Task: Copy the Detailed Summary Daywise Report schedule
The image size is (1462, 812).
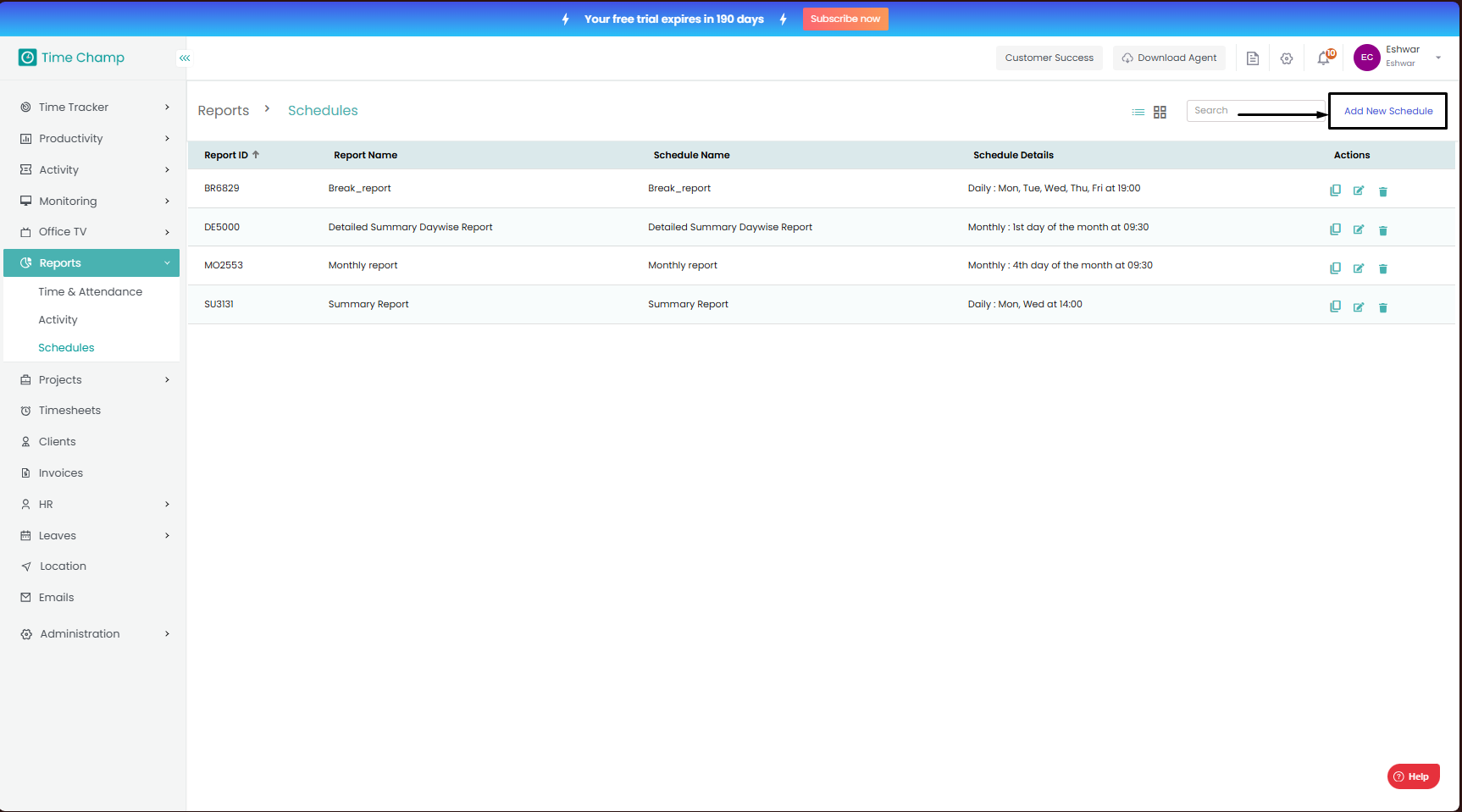Action: click(1335, 229)
